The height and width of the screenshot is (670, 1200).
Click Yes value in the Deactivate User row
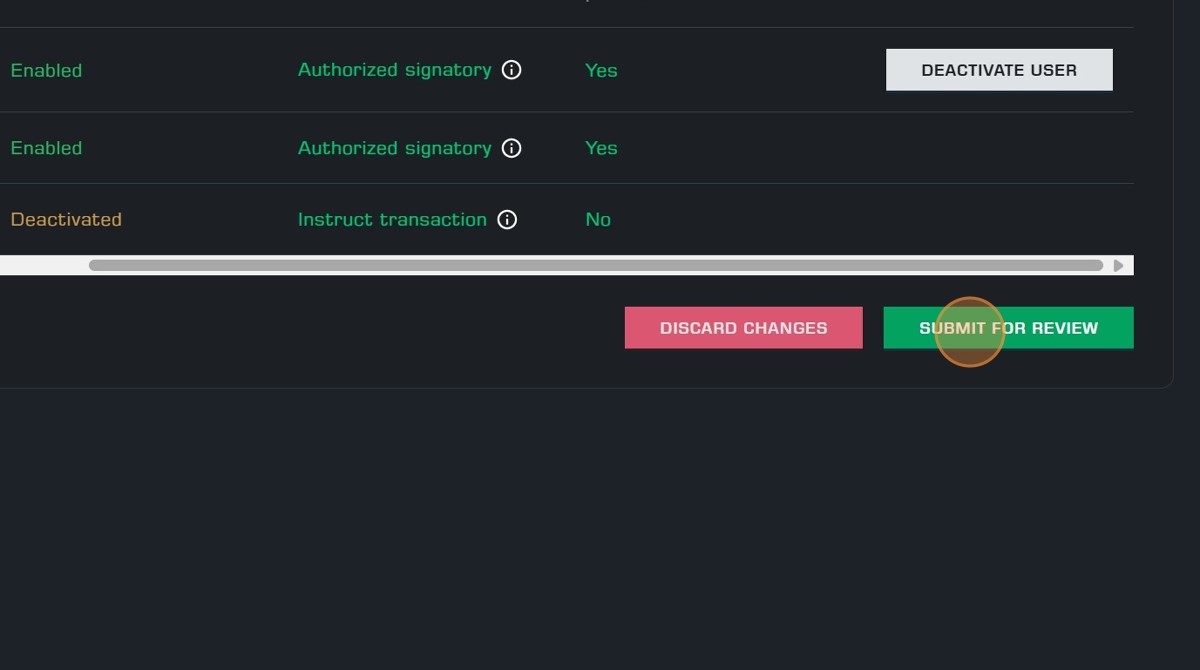point(601,70)
